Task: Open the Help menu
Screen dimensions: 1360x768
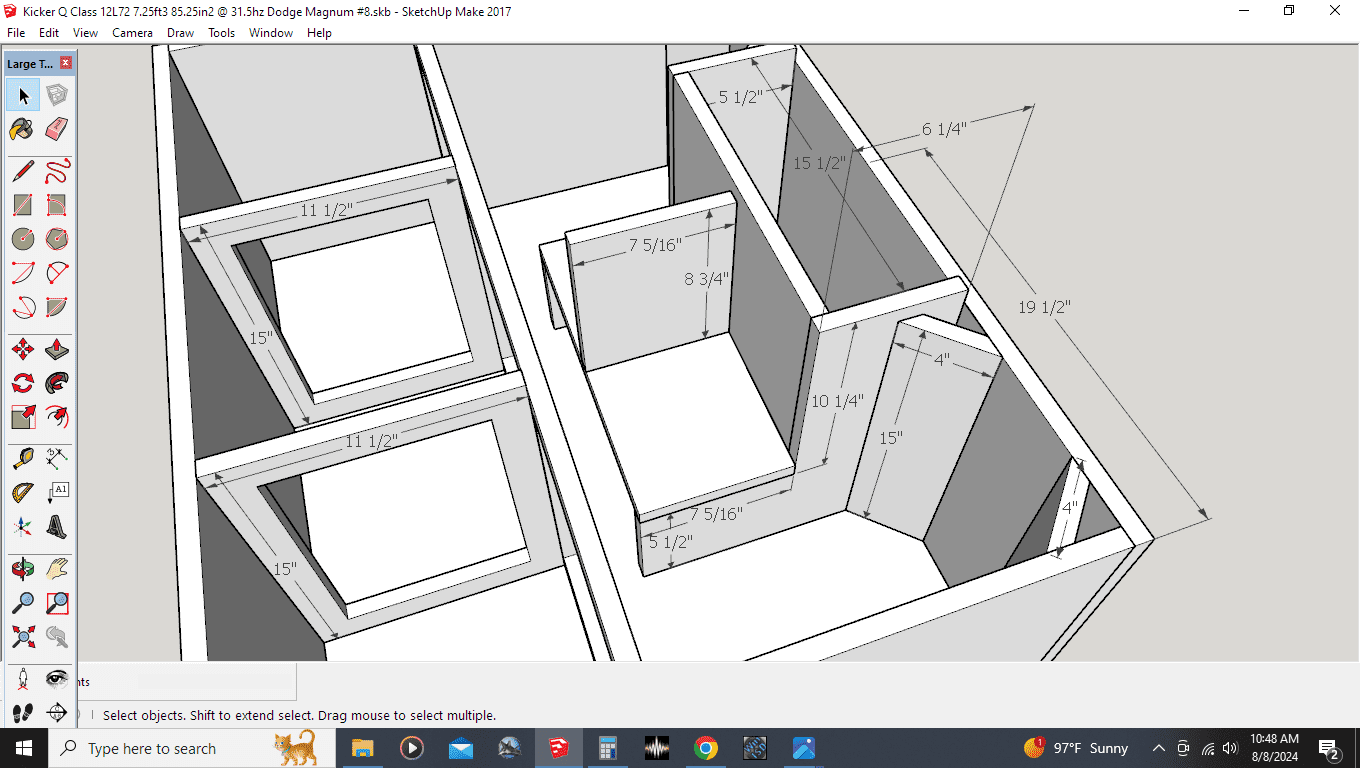Action: coord(319,33)
